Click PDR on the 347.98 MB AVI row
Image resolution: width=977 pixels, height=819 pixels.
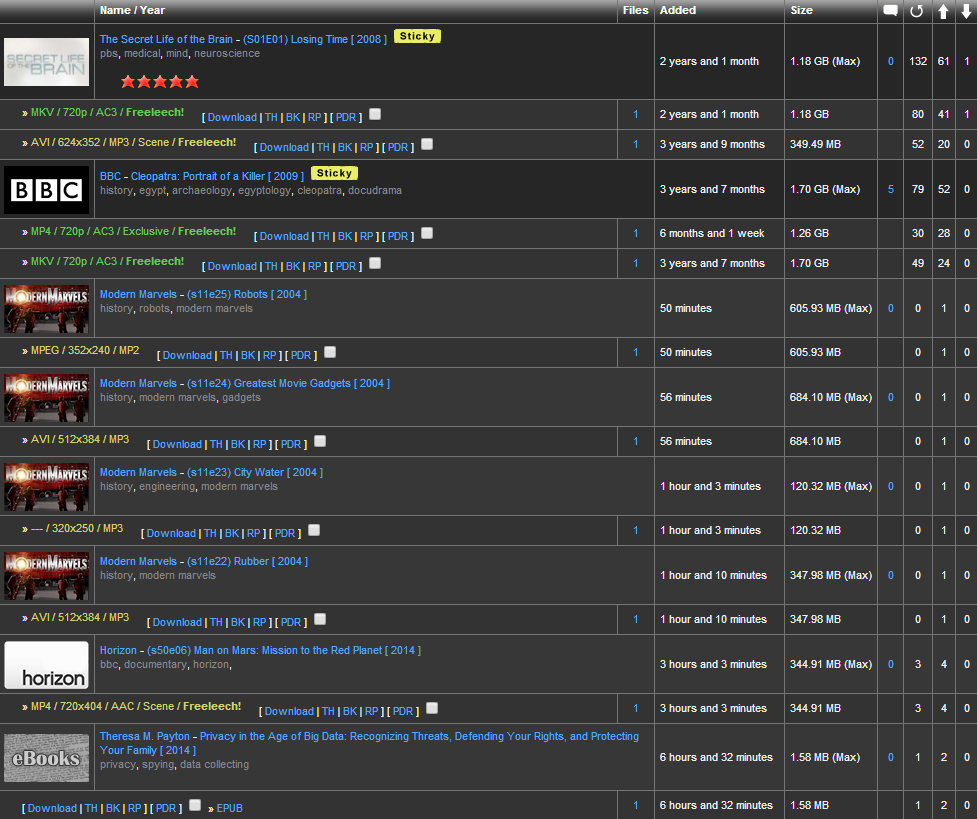click(x=291, y=623)
